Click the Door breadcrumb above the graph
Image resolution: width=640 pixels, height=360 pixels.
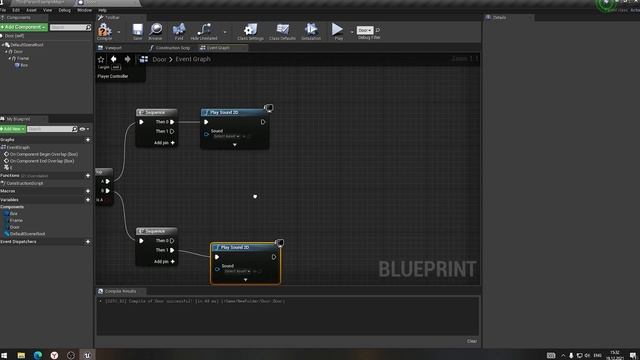tap(159, 60)
